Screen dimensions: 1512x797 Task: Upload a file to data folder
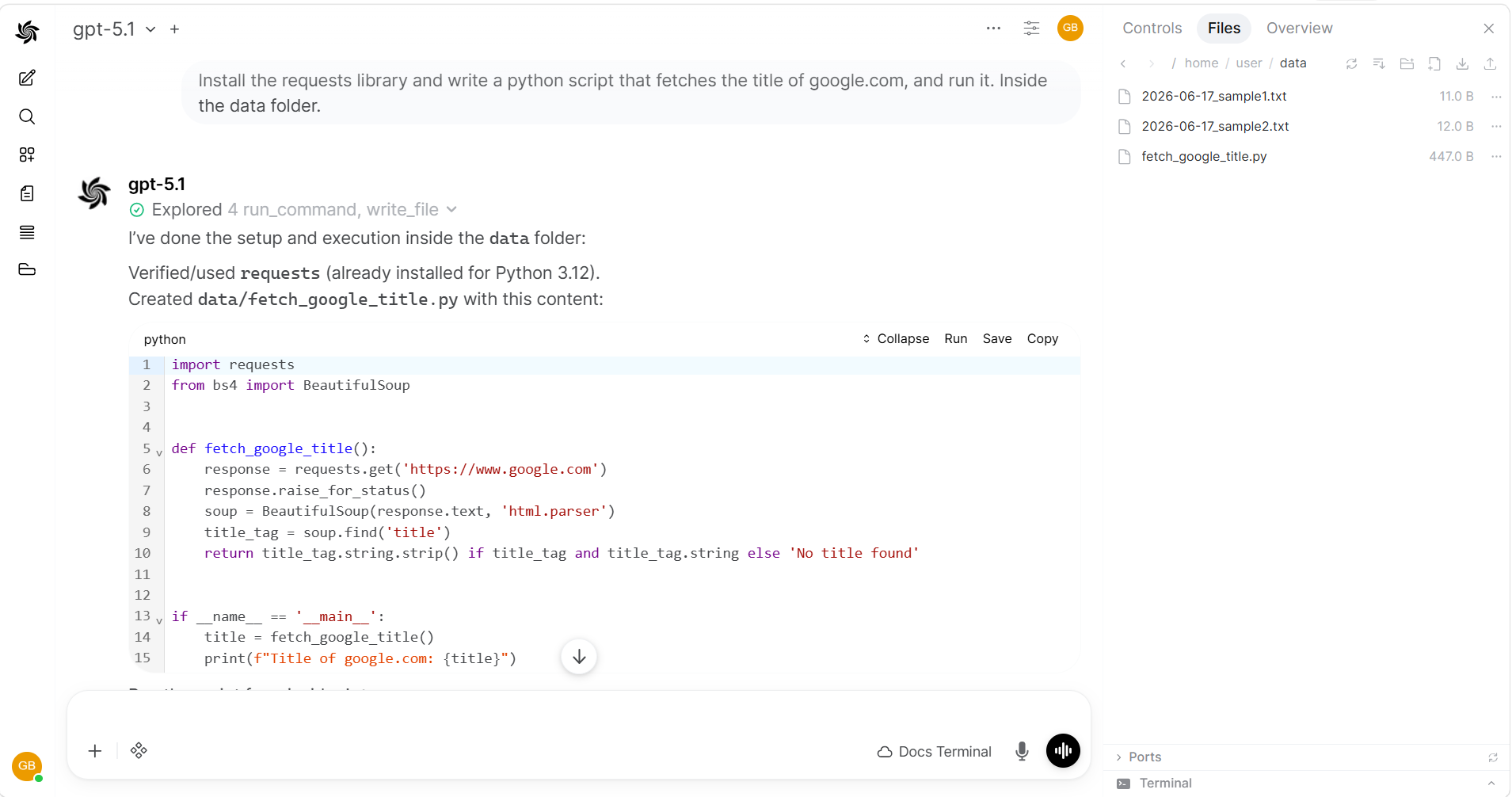(x=1490, y=63)
